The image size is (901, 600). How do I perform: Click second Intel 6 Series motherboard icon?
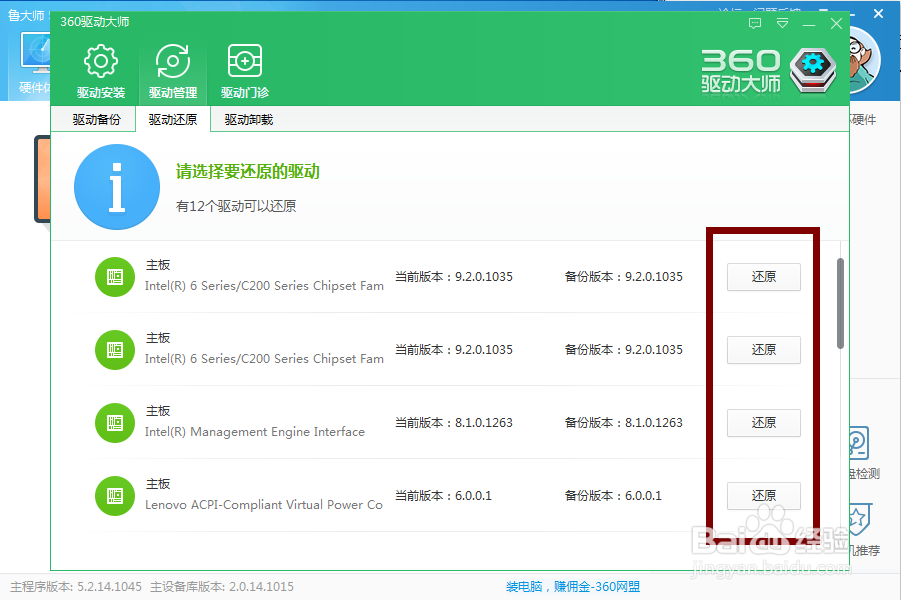coord(115,350)
